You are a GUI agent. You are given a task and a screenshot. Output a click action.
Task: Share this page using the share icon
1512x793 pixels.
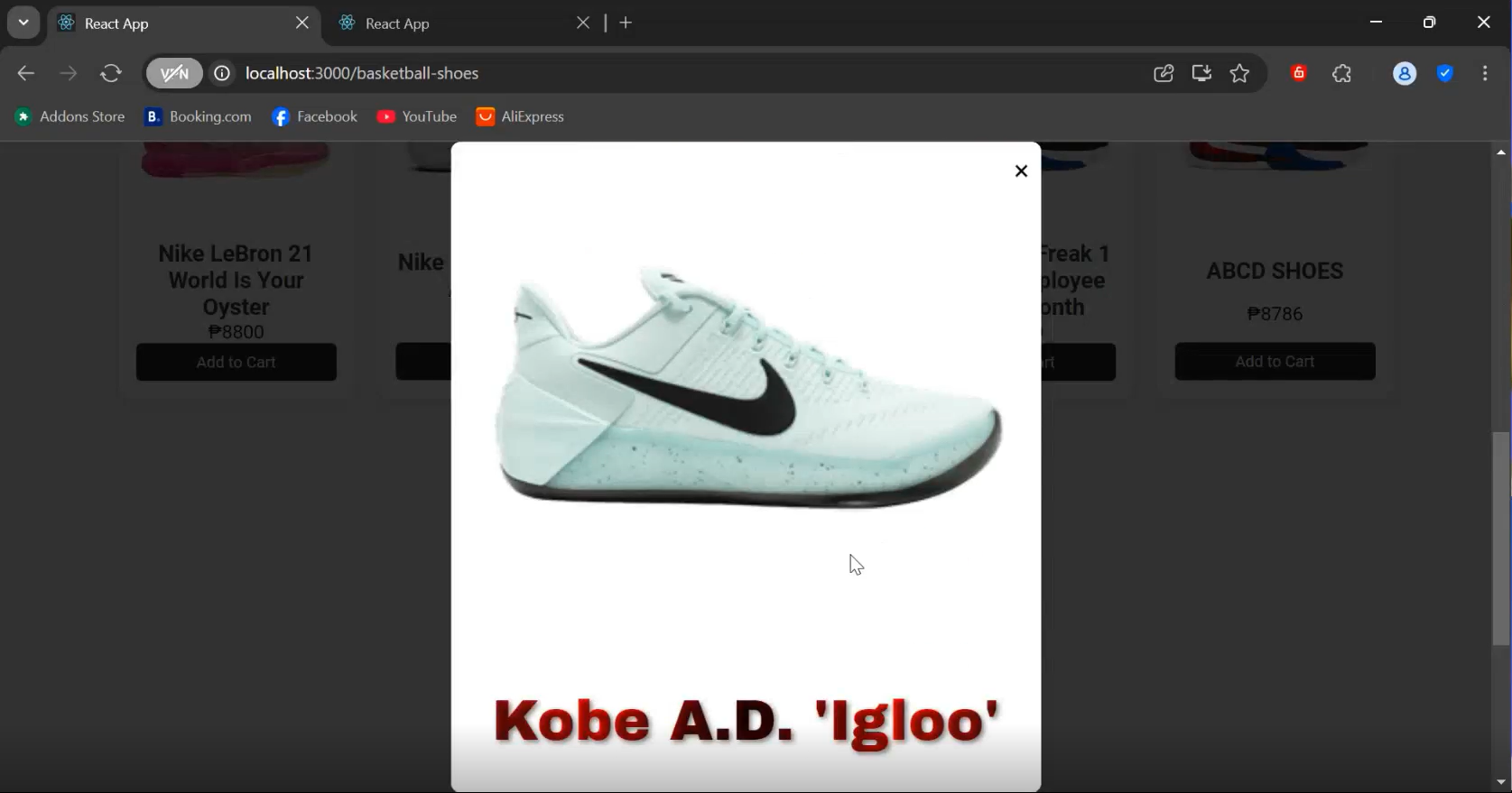[x=1164, y=73]
